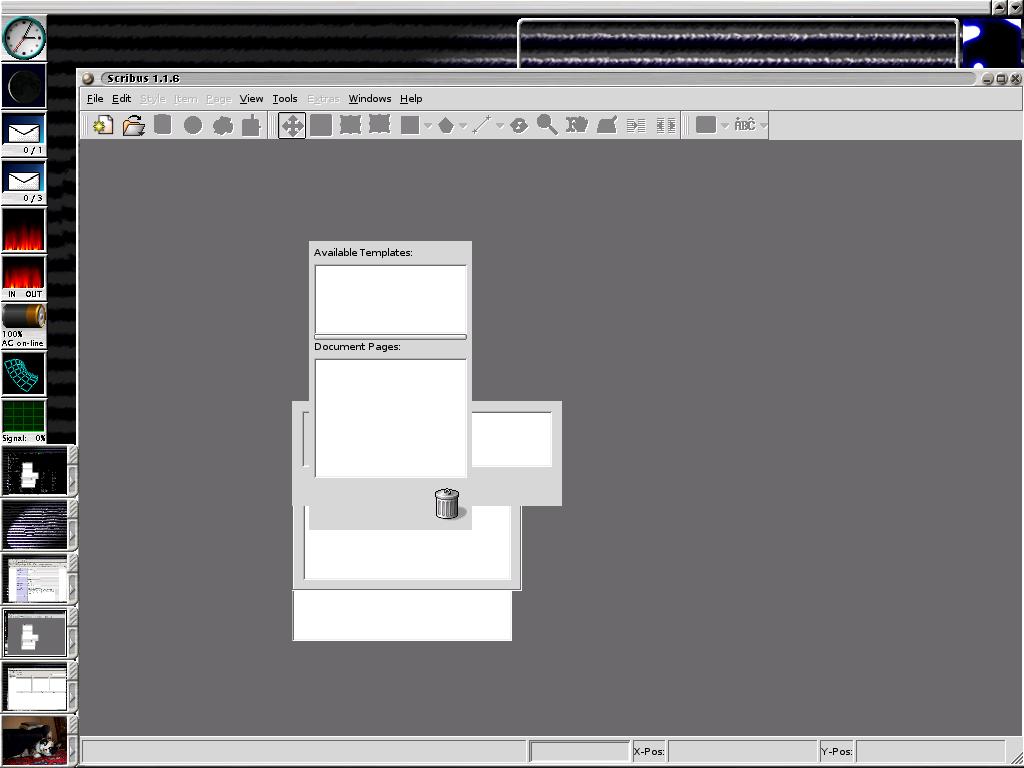Viewport: 1024px width, 768px height.
Task: Click the New Document icon
Action: coord(103,125)
